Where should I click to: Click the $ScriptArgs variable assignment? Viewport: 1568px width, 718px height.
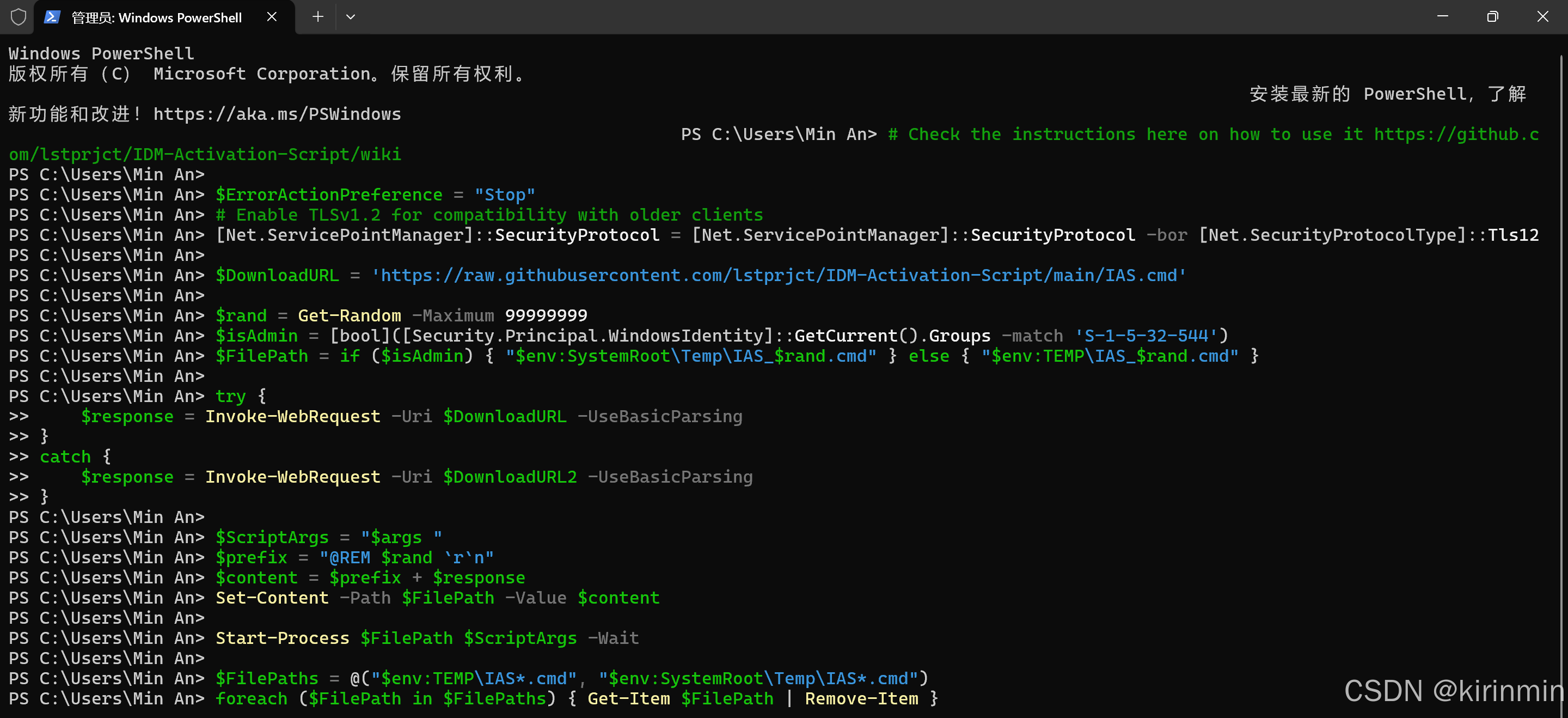272,537
